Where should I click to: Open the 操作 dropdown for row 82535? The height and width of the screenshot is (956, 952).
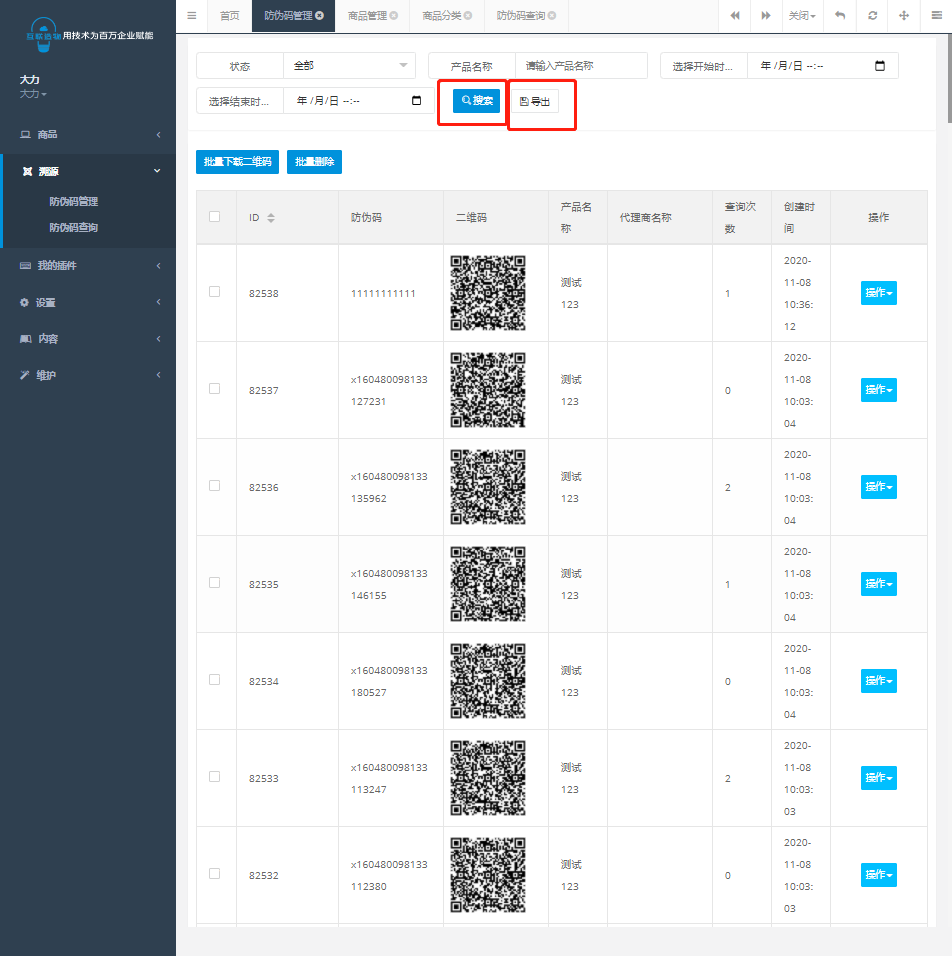click(x=878, y=583)
